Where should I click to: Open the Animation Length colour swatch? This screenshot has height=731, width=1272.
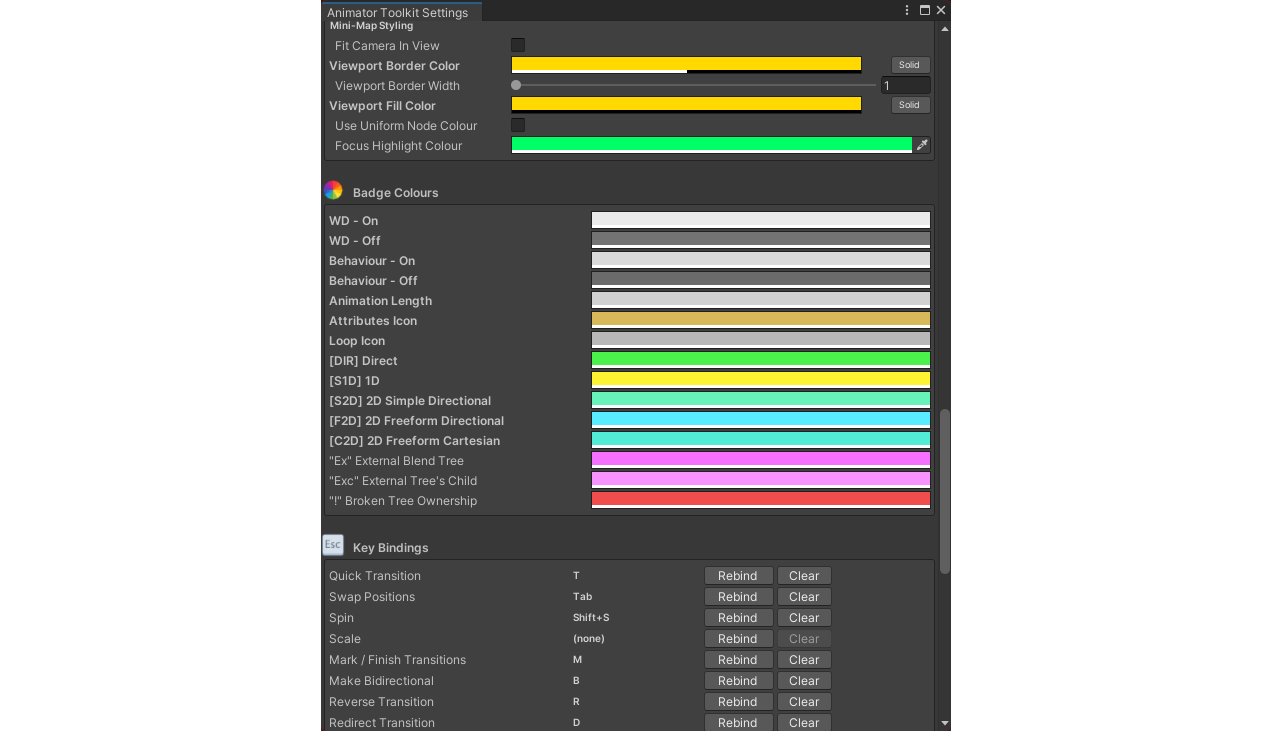(761, 300)
